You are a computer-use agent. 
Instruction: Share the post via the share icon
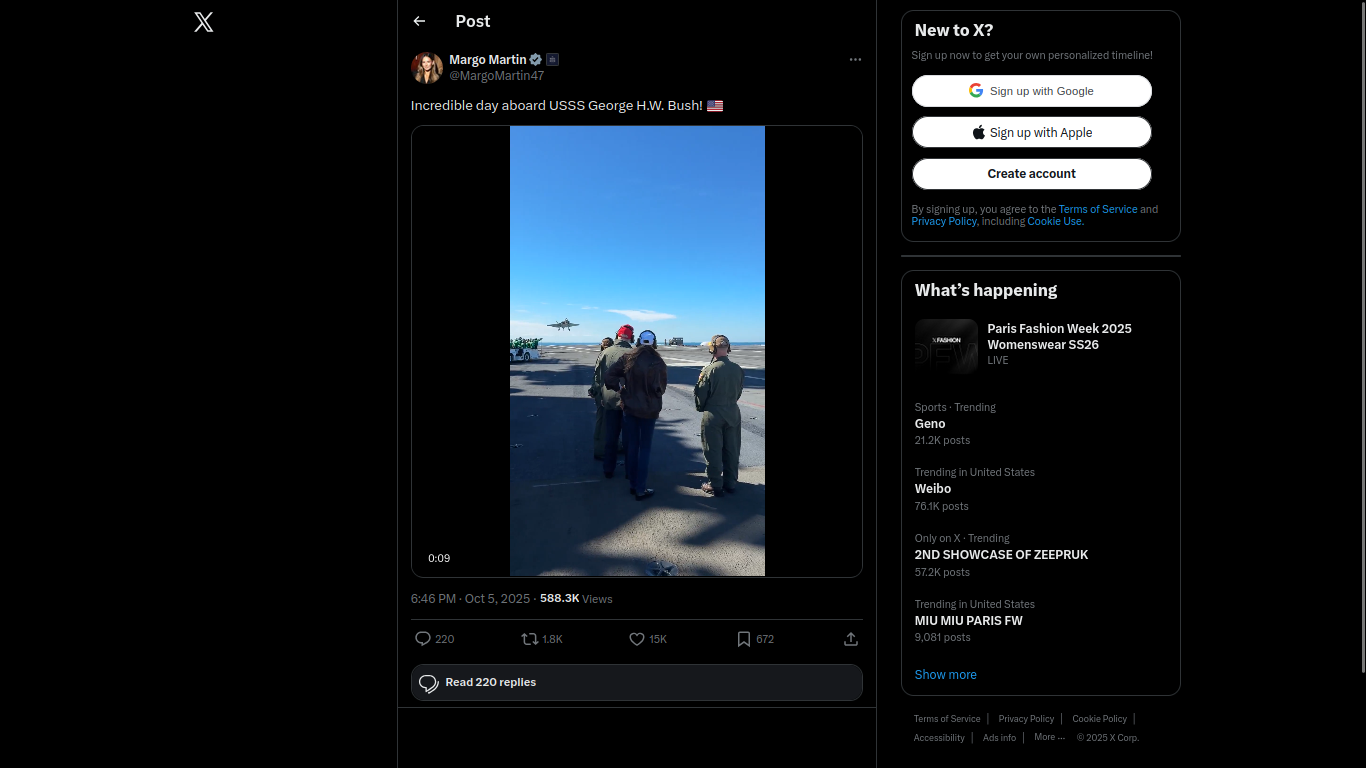click(x=851, y=639)
